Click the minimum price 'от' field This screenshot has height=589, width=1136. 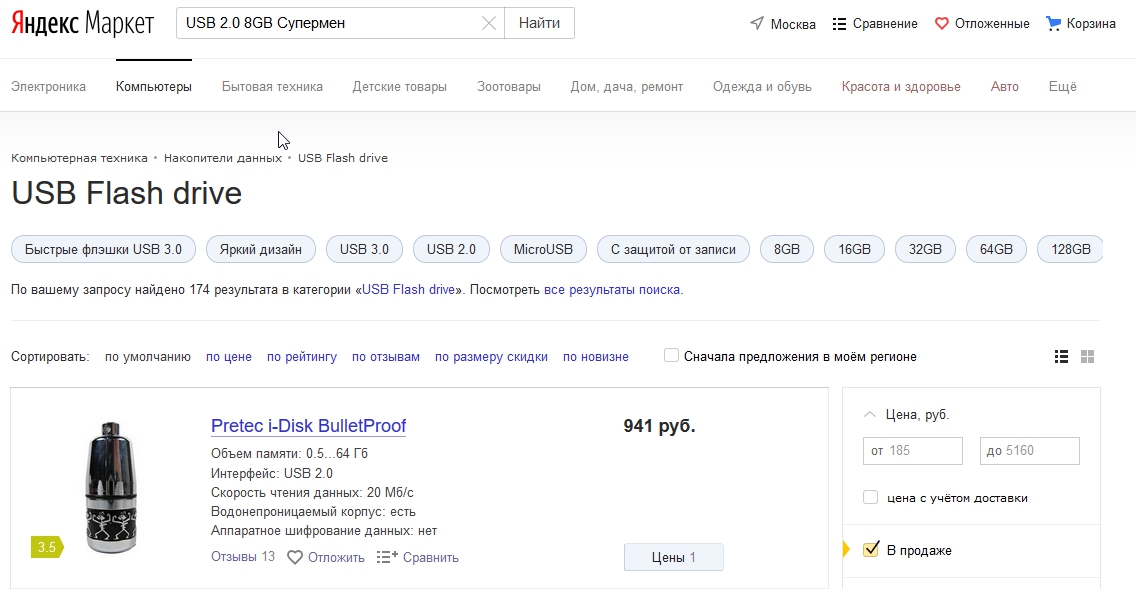913,451
